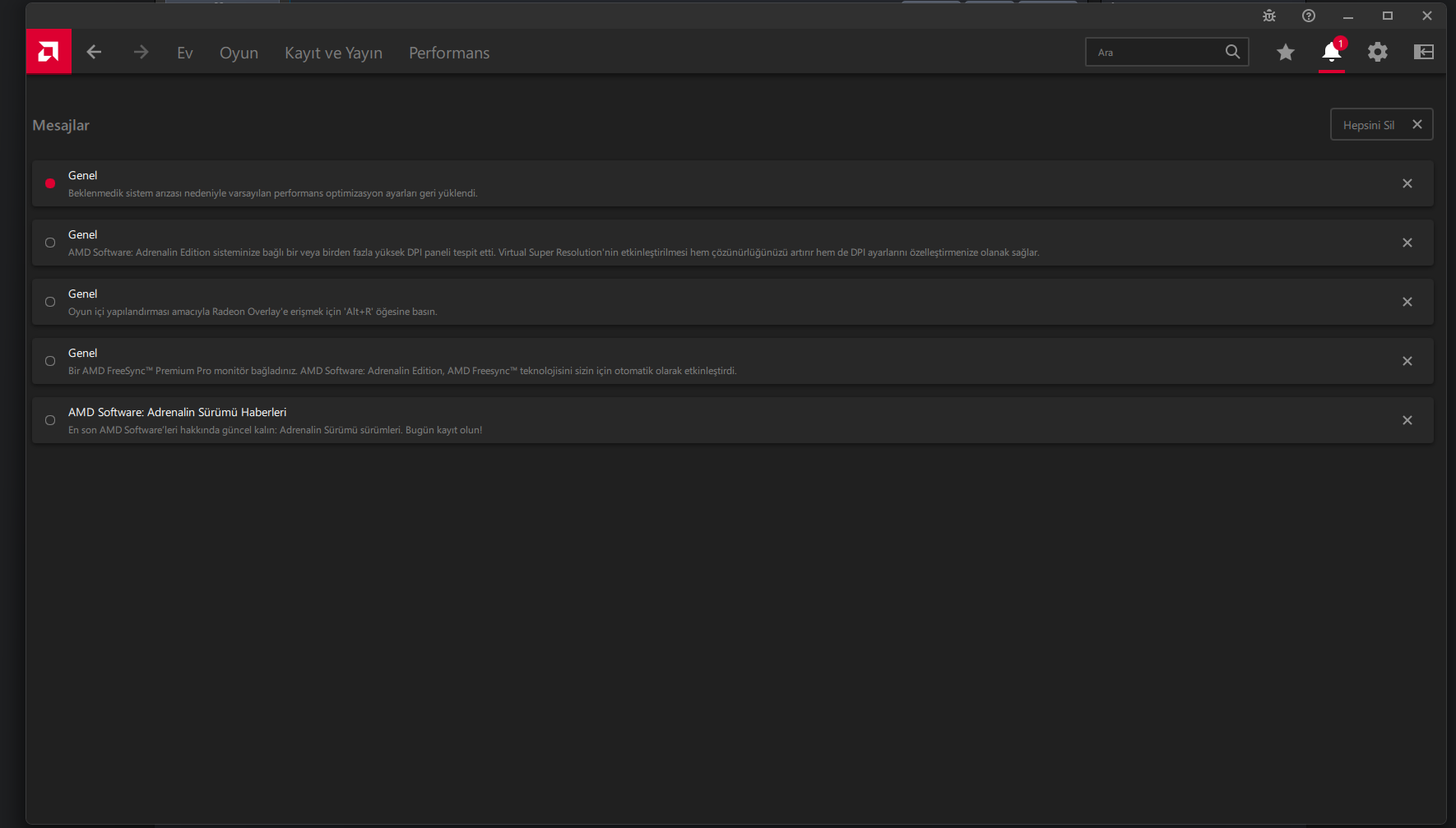Dismiss the Radeon Overlay Alt+R message
Viewport: 1456px width, 828px height.
(1407, 302)
